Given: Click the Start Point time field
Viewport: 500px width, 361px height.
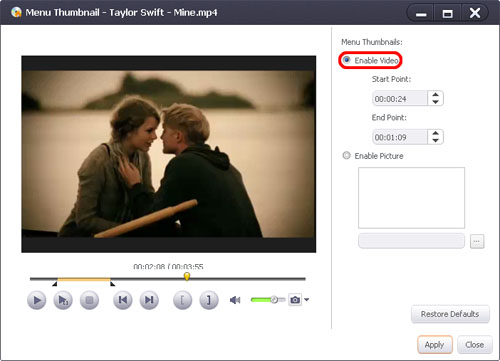Looking at the screenshot, I should tap(399, 99).
